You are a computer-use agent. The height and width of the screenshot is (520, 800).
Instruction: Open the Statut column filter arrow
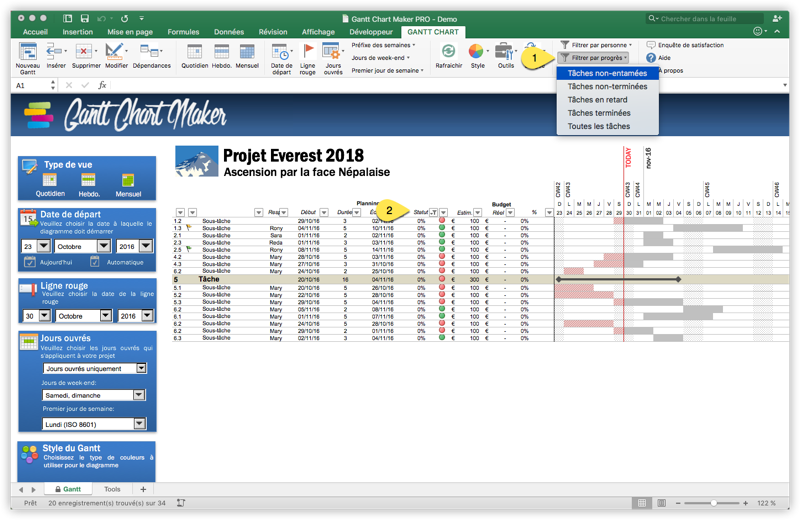tap(433, 212)
